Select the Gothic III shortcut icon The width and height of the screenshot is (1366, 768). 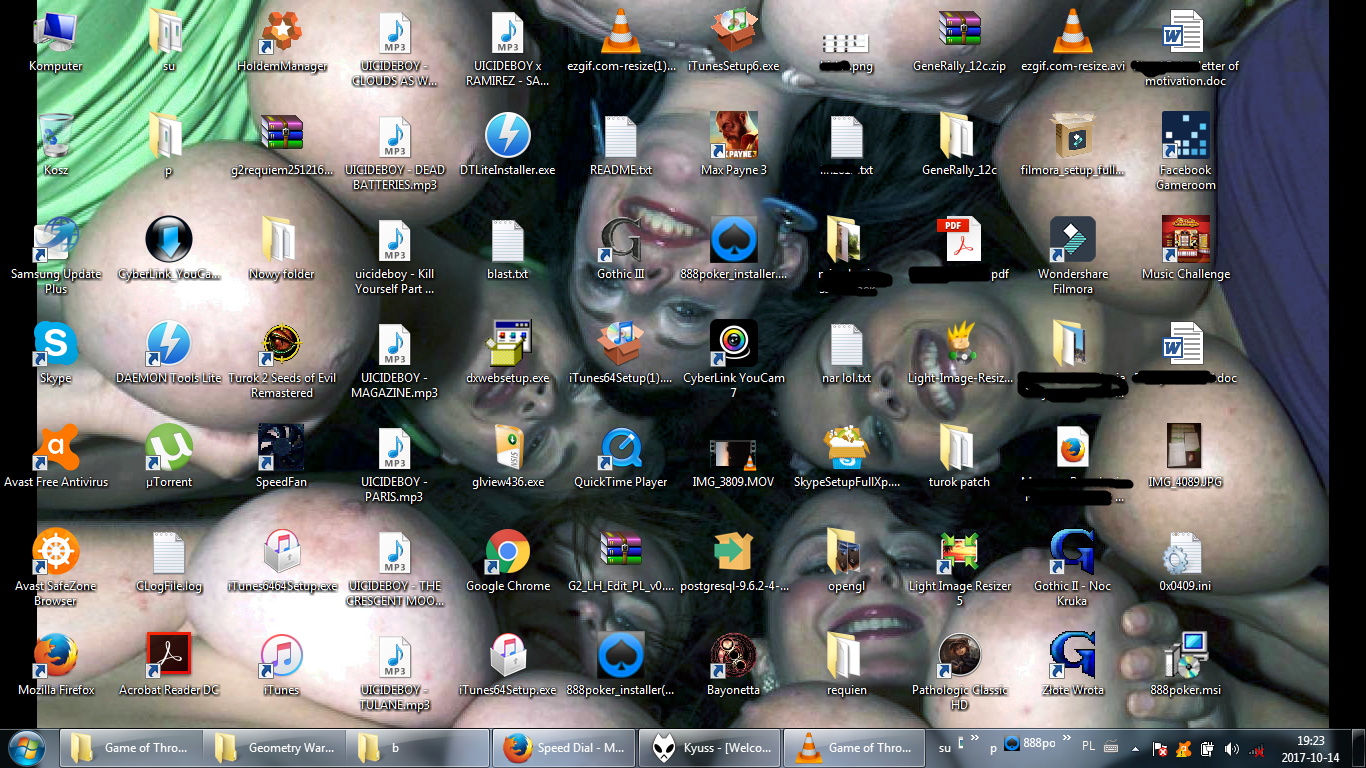(621, 249)
